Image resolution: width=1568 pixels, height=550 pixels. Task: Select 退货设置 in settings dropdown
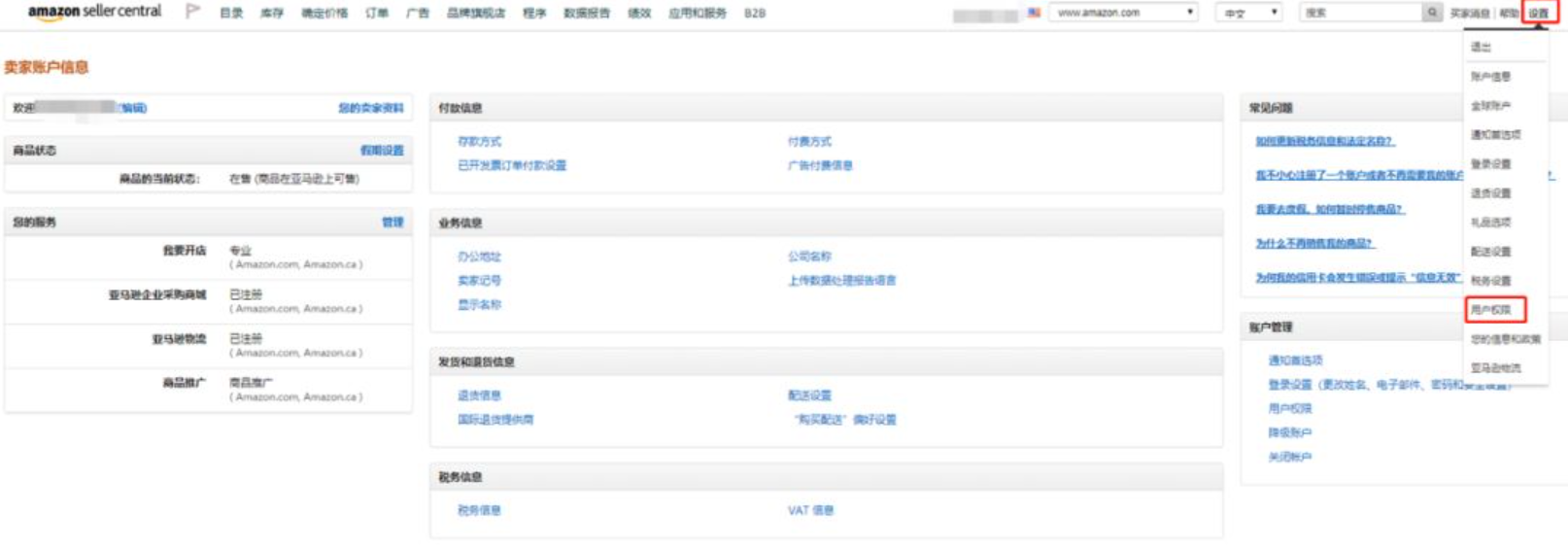click(1490, 192)
